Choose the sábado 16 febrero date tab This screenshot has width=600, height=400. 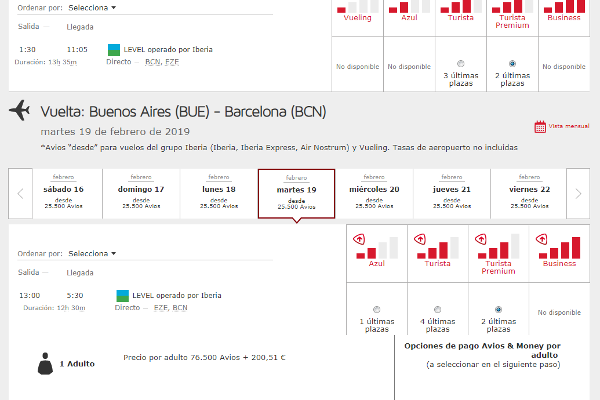pos(64,194)
